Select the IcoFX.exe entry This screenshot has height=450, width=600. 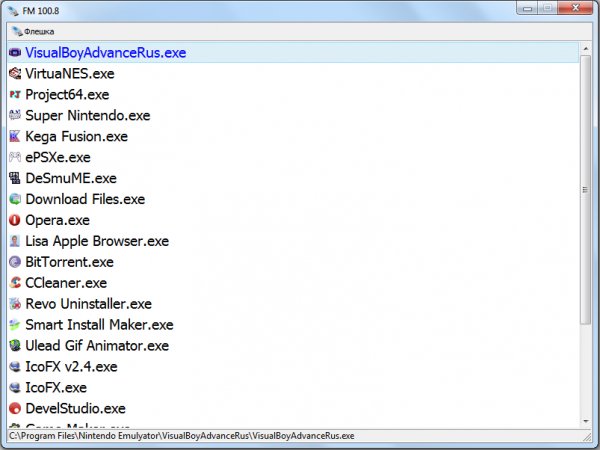point(293,387)
